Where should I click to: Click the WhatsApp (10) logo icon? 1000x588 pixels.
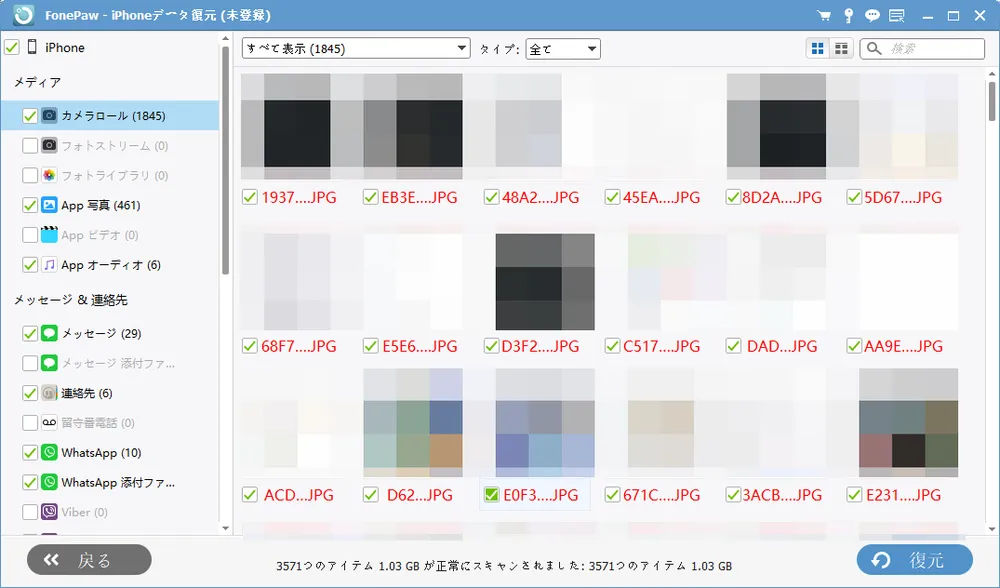click(x=49, y=452)
